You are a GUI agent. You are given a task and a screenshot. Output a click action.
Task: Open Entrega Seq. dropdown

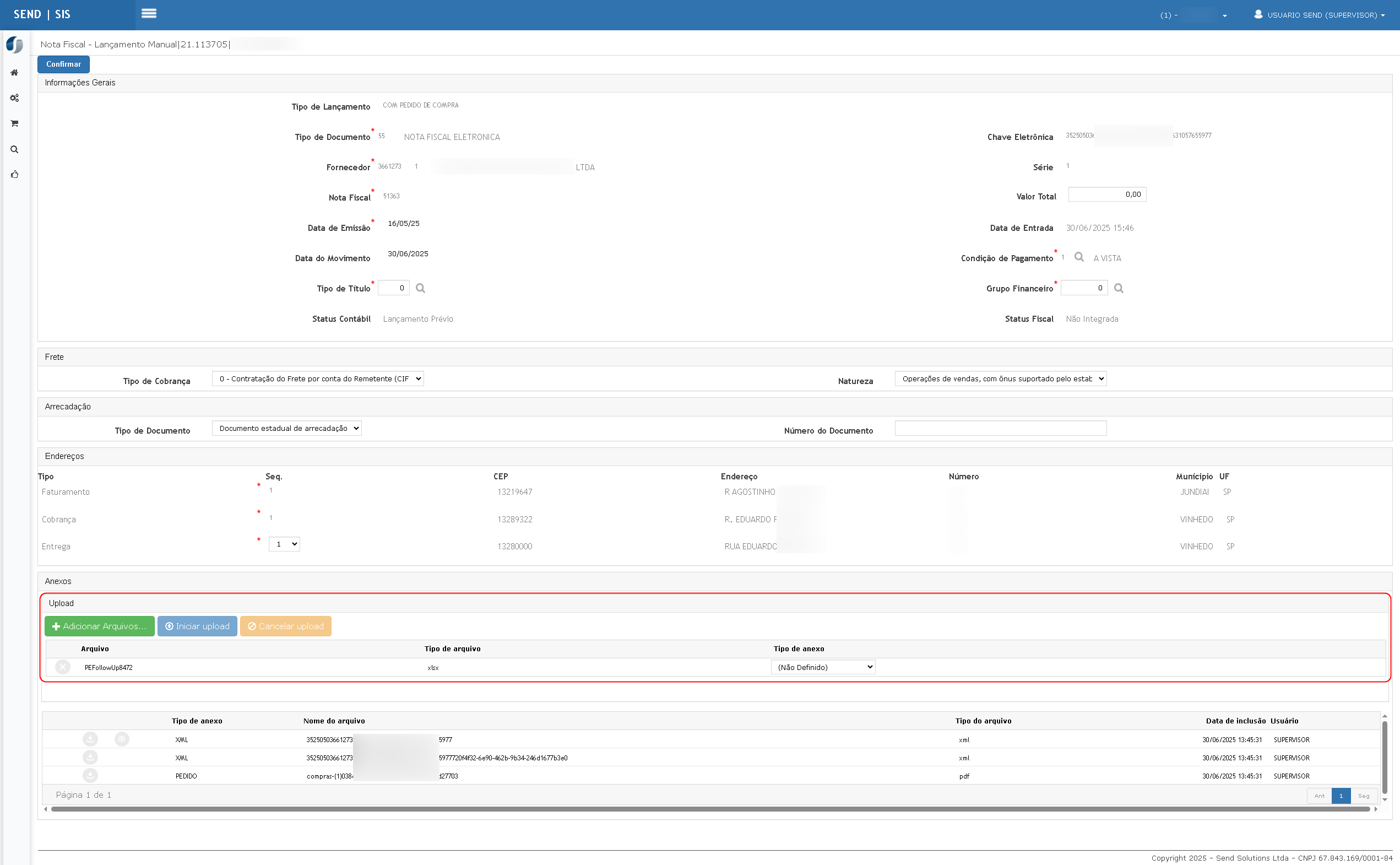click(x=284, y=544)
